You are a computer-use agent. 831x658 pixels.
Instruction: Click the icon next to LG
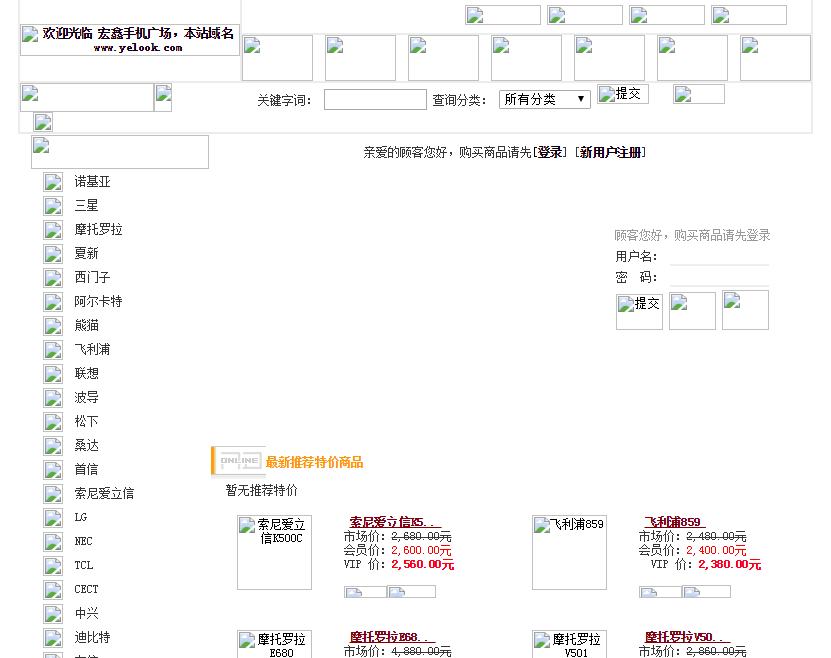click(x=53, y=518)
